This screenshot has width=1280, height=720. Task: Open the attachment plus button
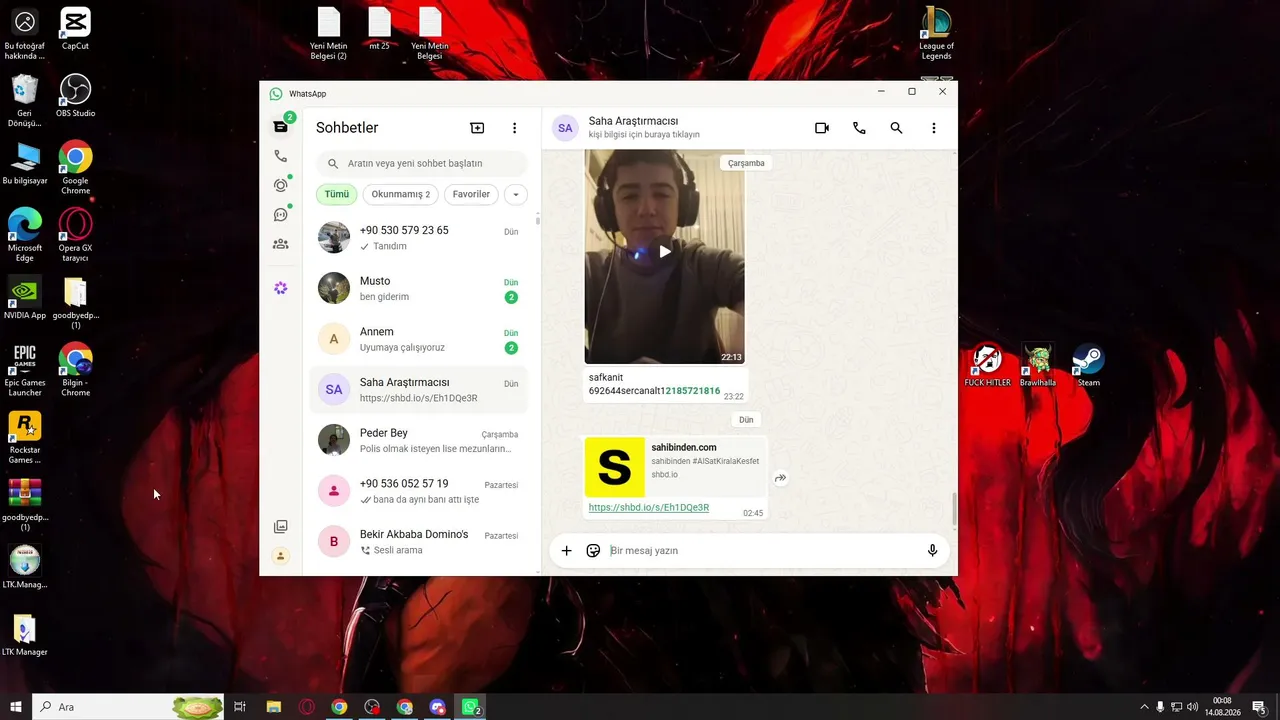click(x=566, y=550)
